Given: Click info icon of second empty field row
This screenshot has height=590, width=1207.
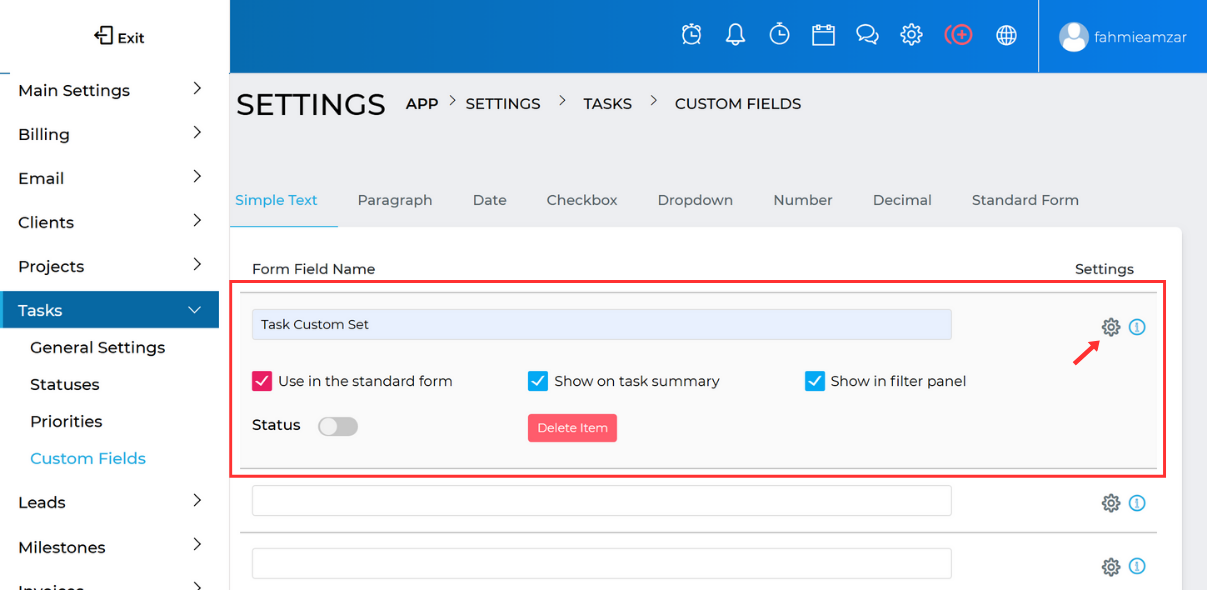Looking at the screenshot, I should 1137,567.
